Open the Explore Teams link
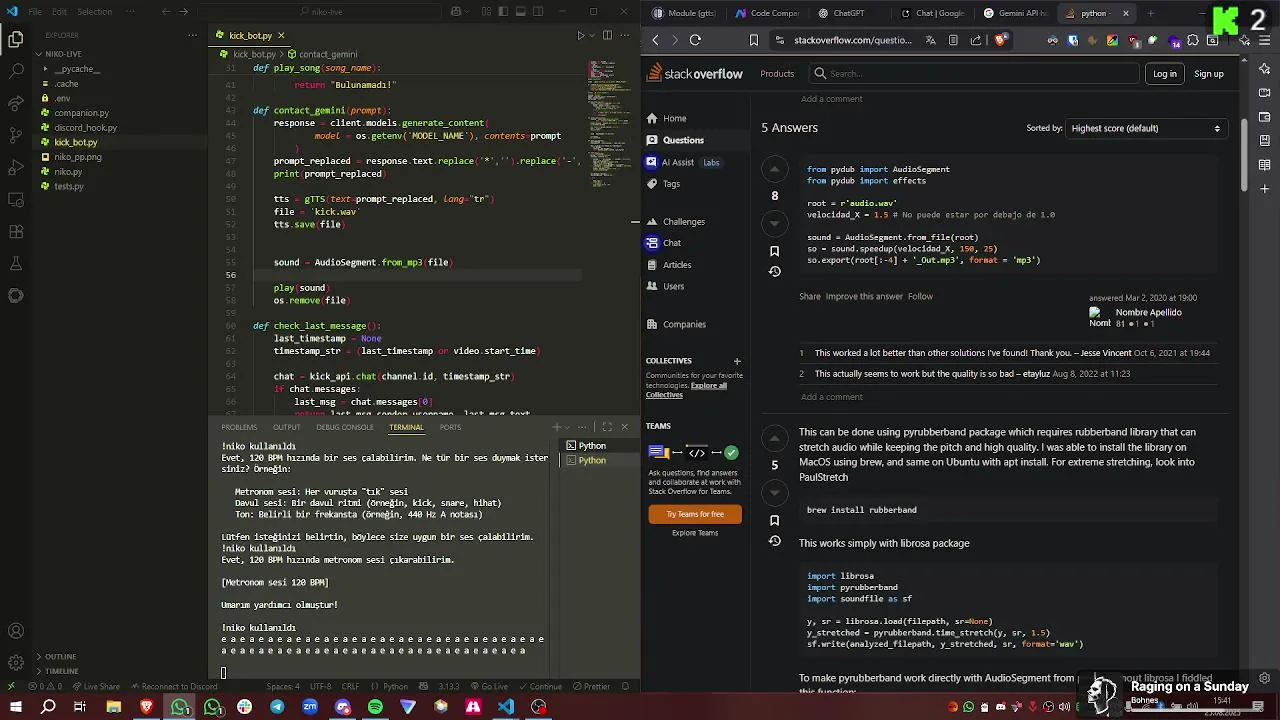1280x720 pixels. coord(695,532)
